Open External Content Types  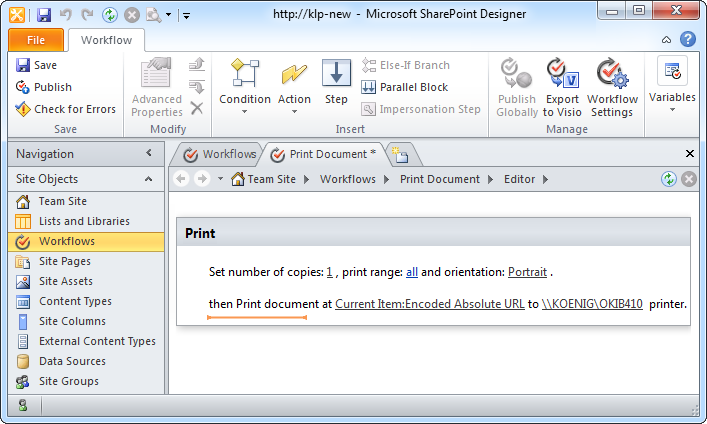point(86,341)
